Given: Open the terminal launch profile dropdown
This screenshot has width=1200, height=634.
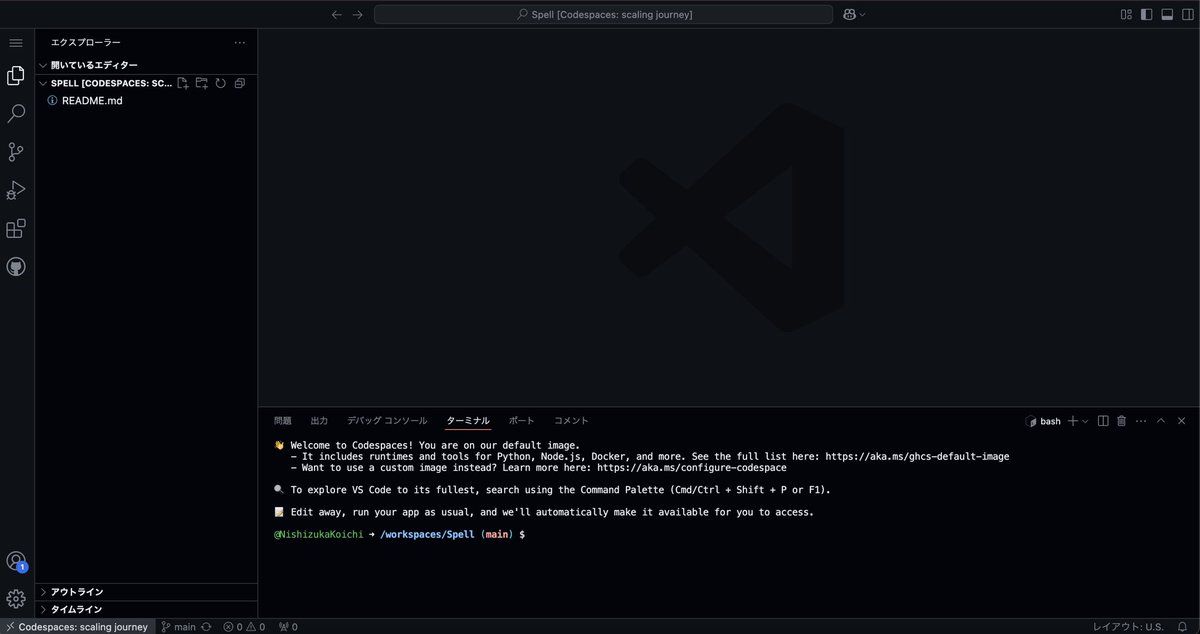Looking at the screenshot, I should pyautogui.click(x=1085, y=421).
